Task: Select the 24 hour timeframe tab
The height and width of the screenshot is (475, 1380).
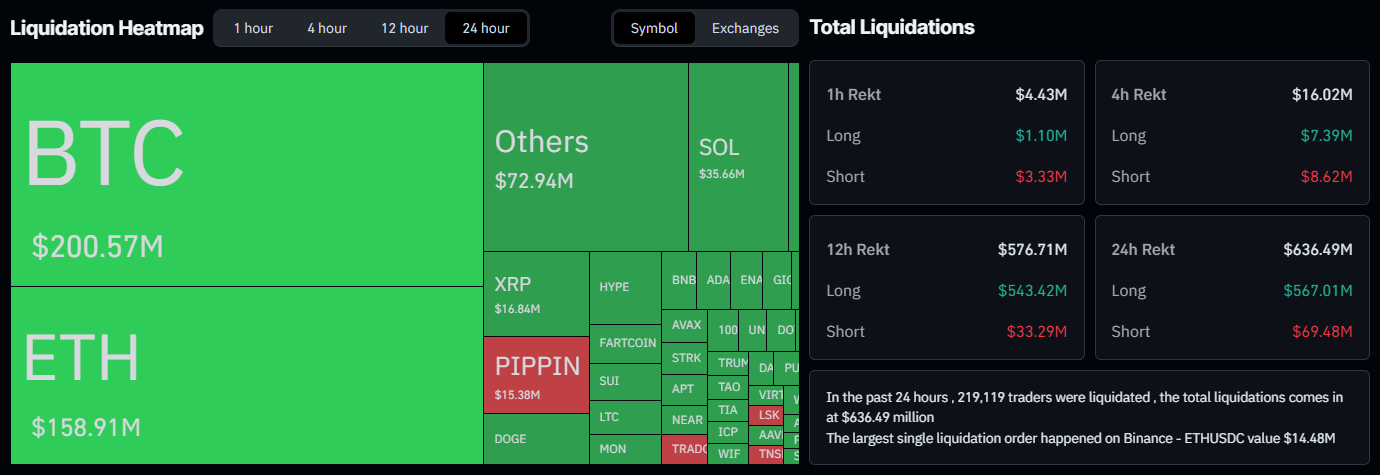Action: pos(486,28)
